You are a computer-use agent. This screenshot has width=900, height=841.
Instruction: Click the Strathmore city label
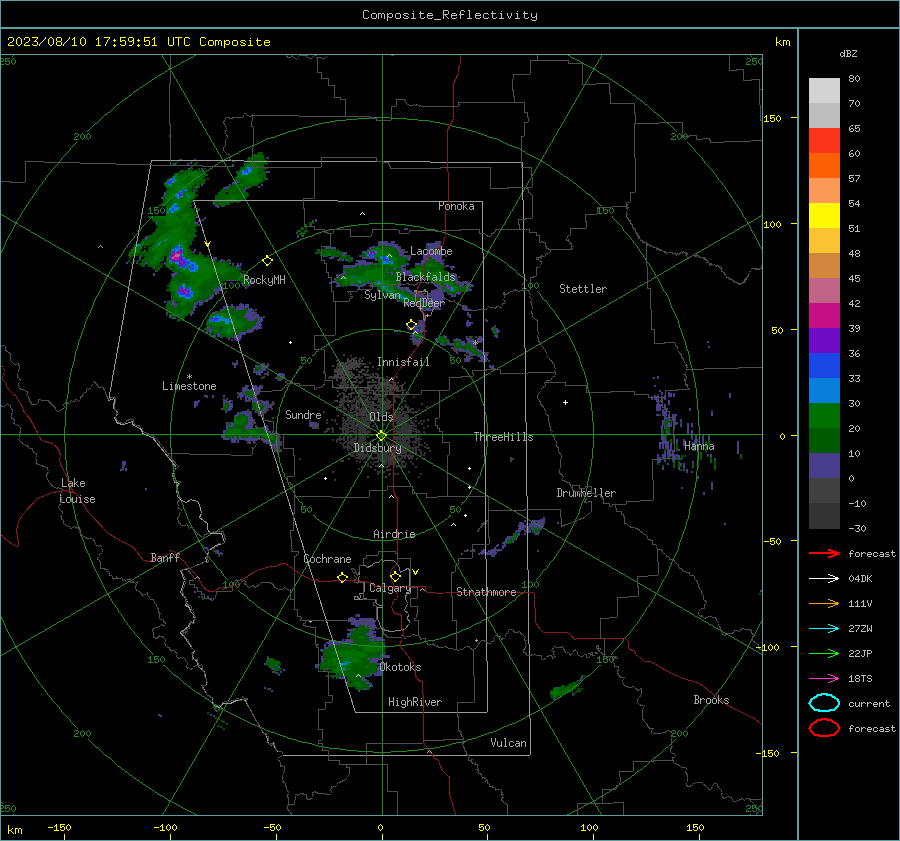486,592
